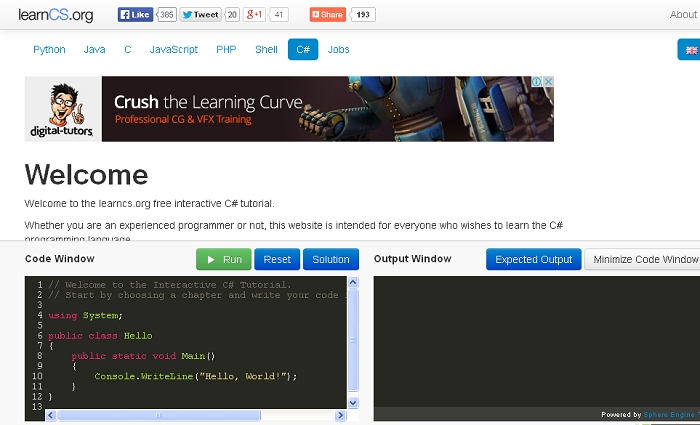Screen dimensions: 700x425
Task: Open the Facebook like count 385
Action: coord(167,15)
